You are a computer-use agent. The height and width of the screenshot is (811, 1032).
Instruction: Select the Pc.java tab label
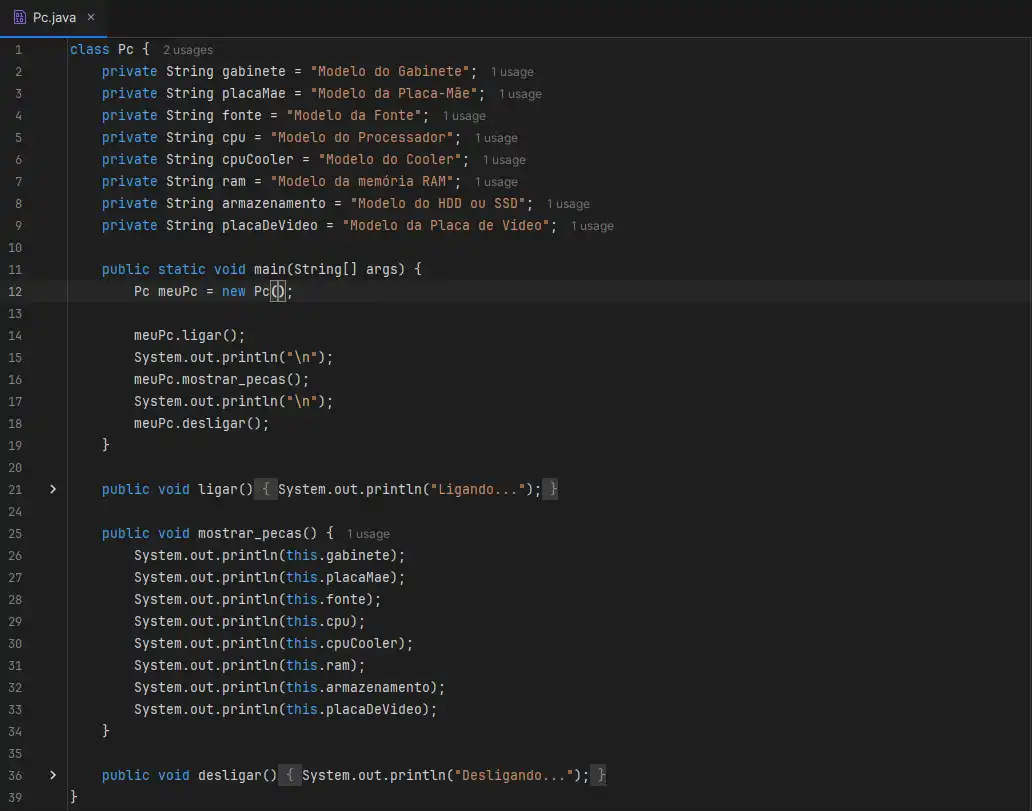(x=54, y=18)
